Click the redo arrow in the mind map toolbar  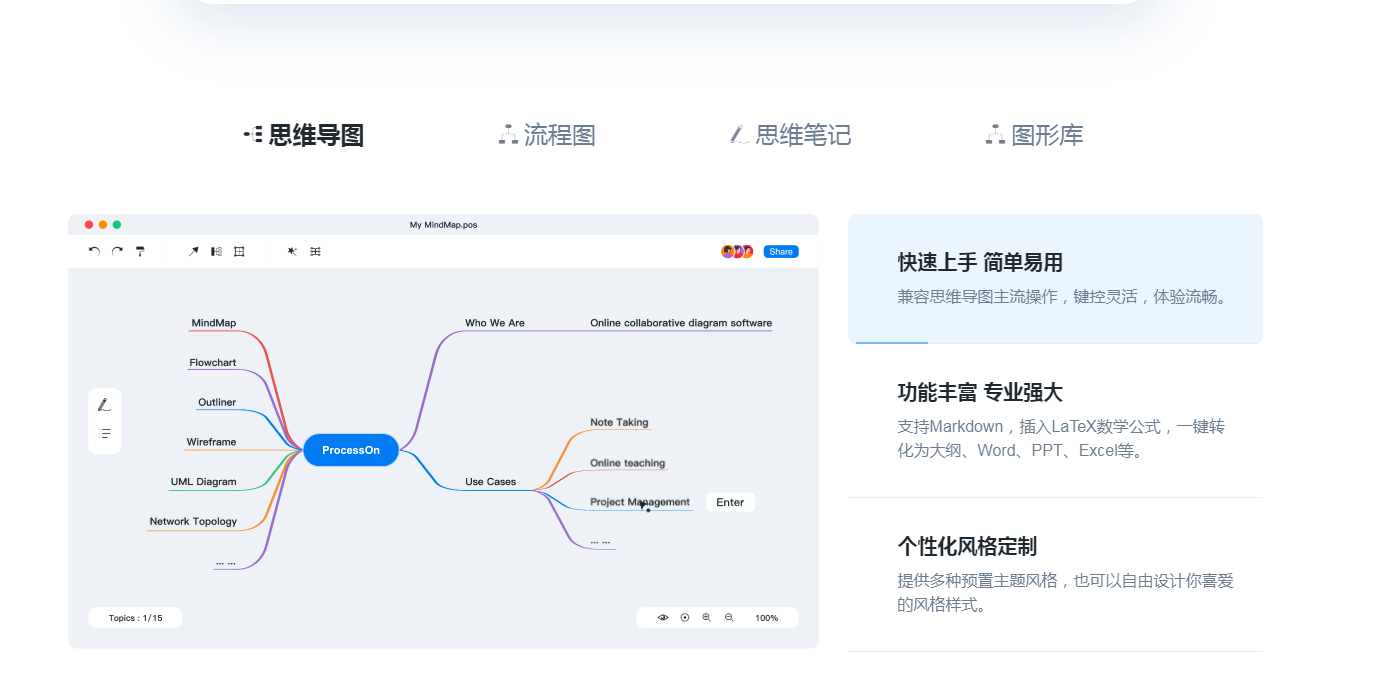pos(117,251)
